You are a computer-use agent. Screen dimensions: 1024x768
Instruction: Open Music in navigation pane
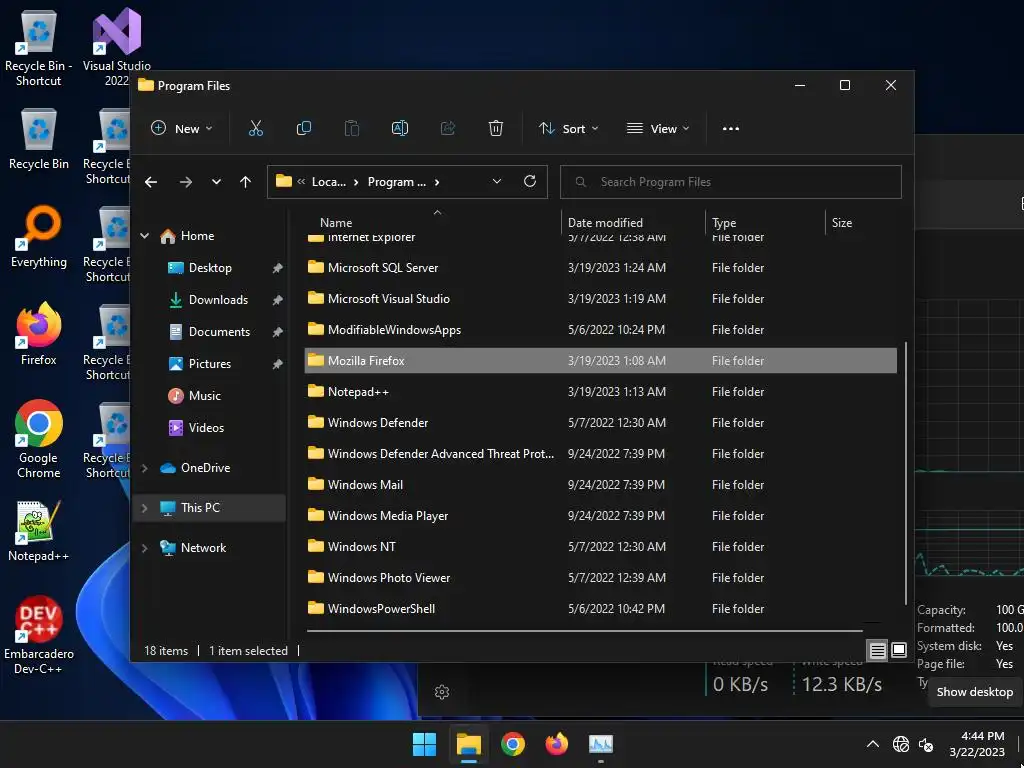click(x=204, y=396)
